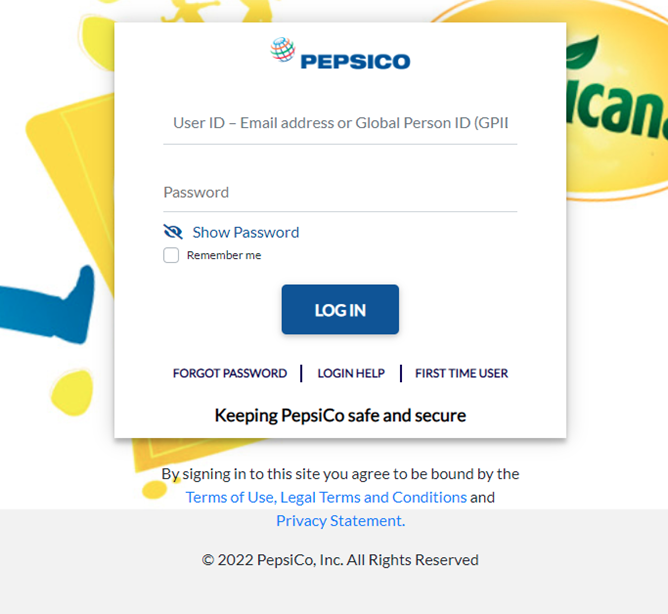Click the PEPSICO wordmark text
668x614 pixels.
point(355,61)
